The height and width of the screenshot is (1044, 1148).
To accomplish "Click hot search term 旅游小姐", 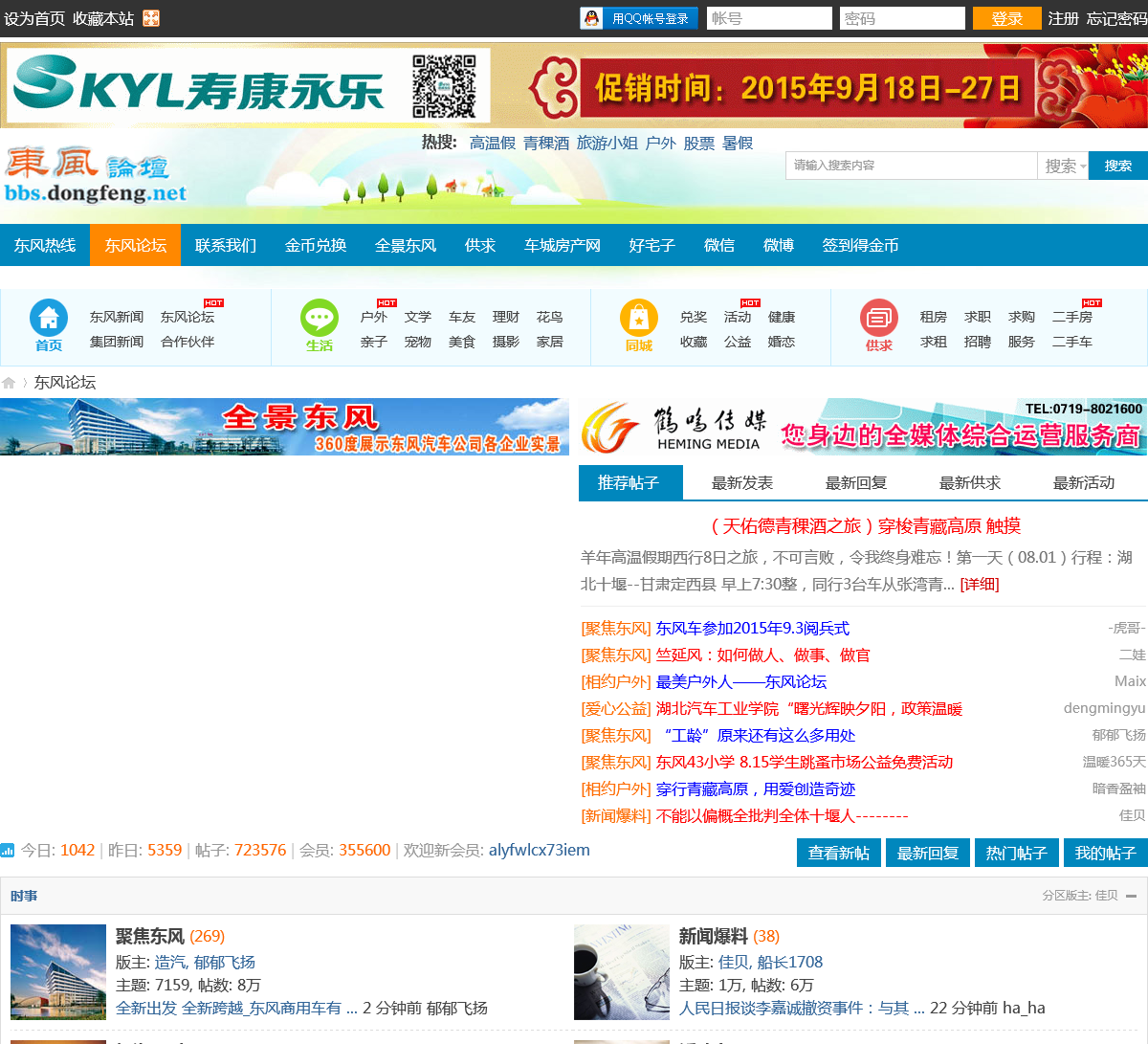I will [x=607, y=143].
